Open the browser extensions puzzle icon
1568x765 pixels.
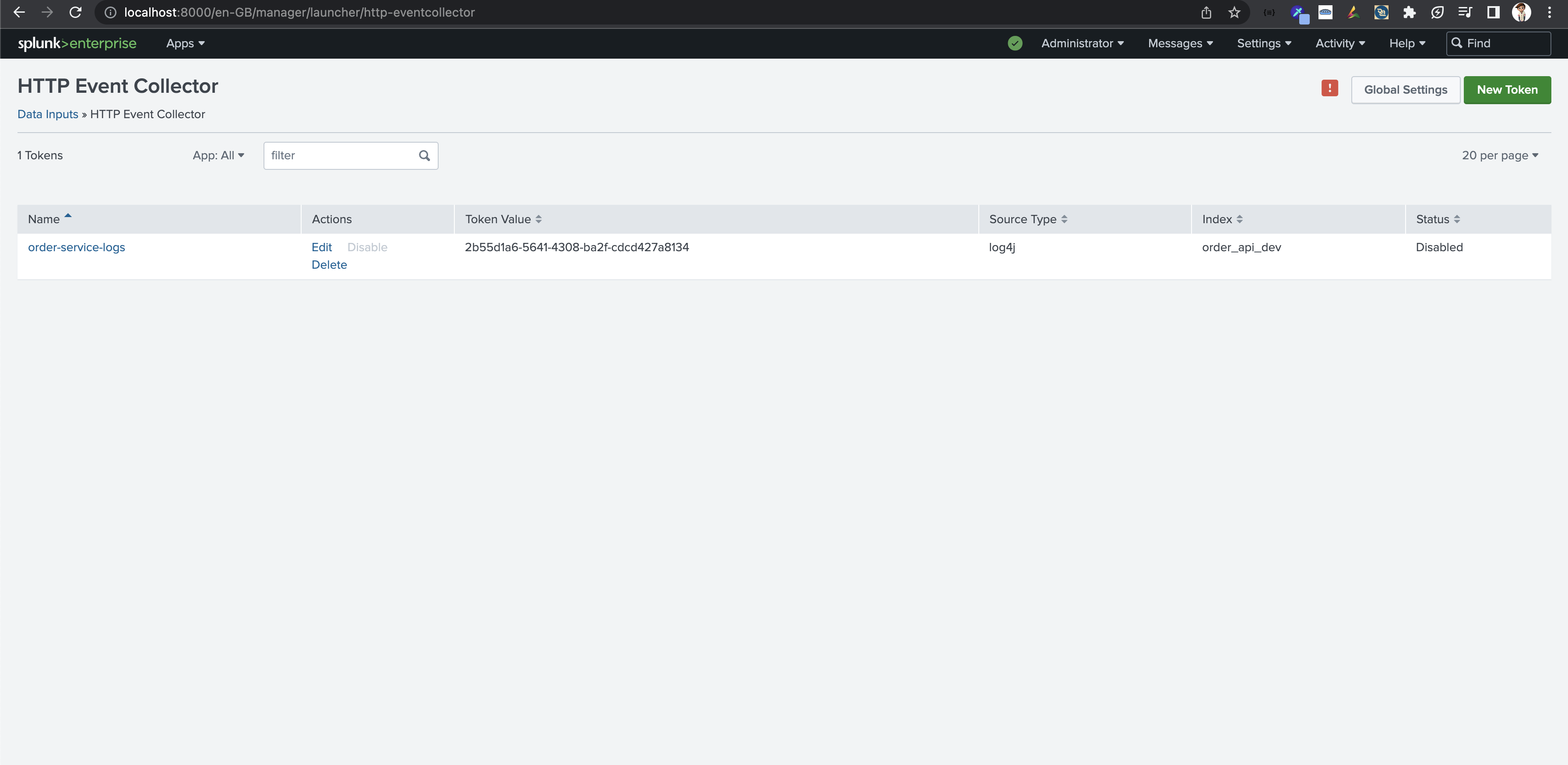point(1410,12)
